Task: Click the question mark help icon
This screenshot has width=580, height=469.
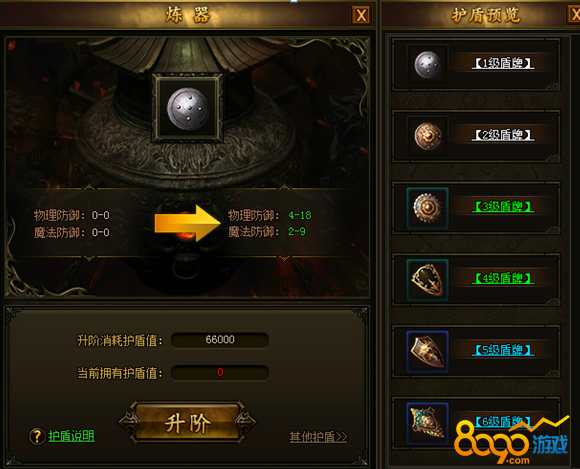Action: click(x=37, y=436)
